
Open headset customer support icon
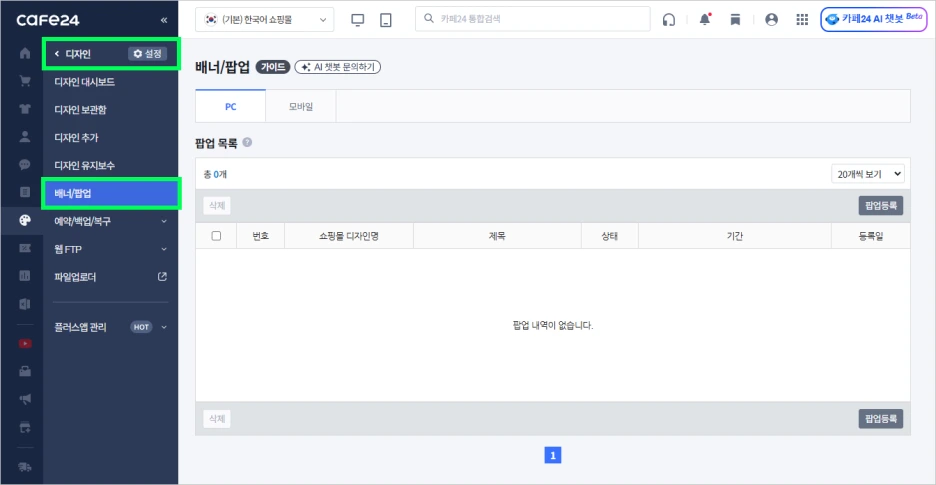669,20
